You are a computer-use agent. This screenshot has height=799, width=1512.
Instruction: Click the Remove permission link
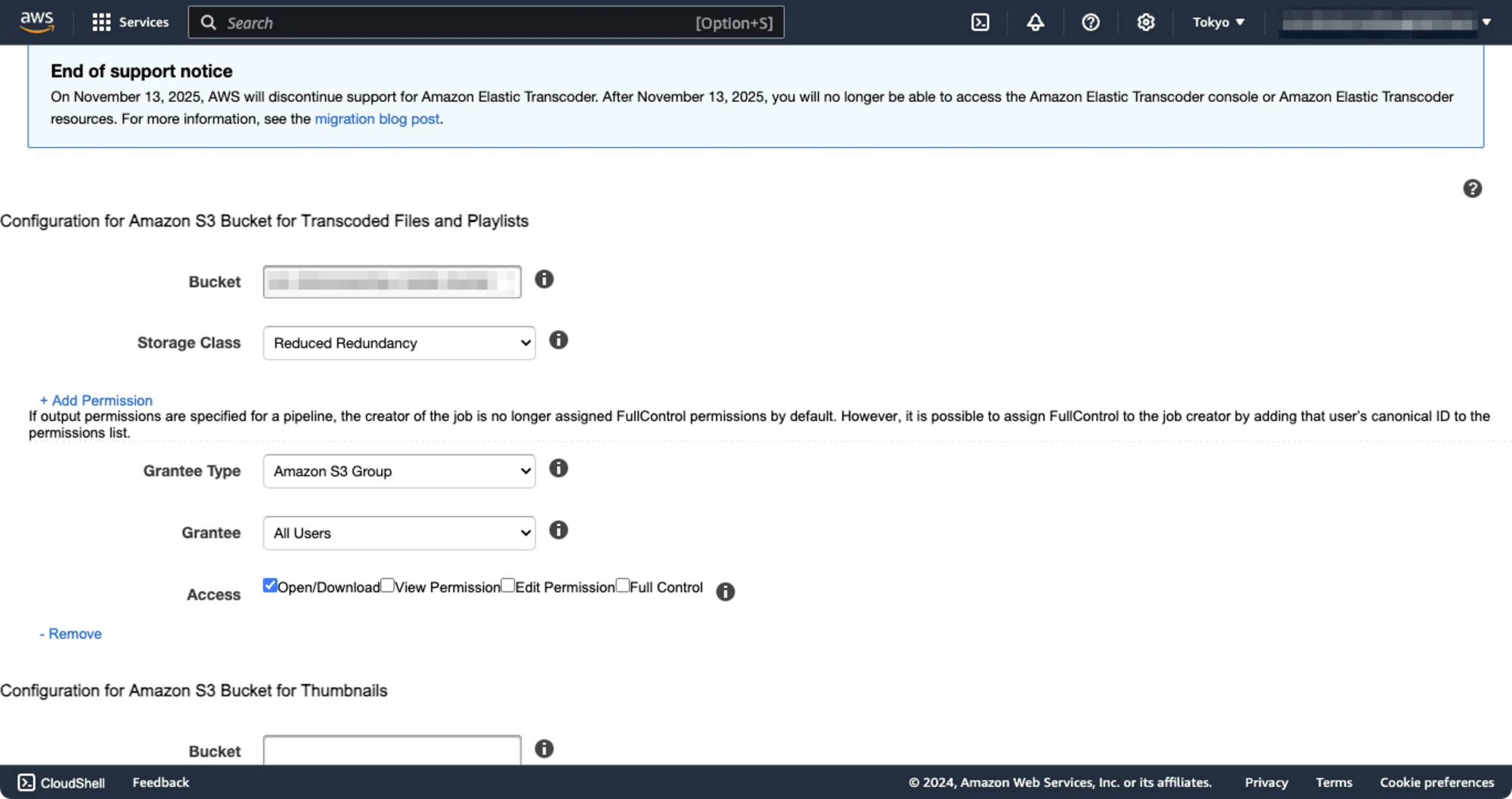pyautogui.click(x=70, y=633)
